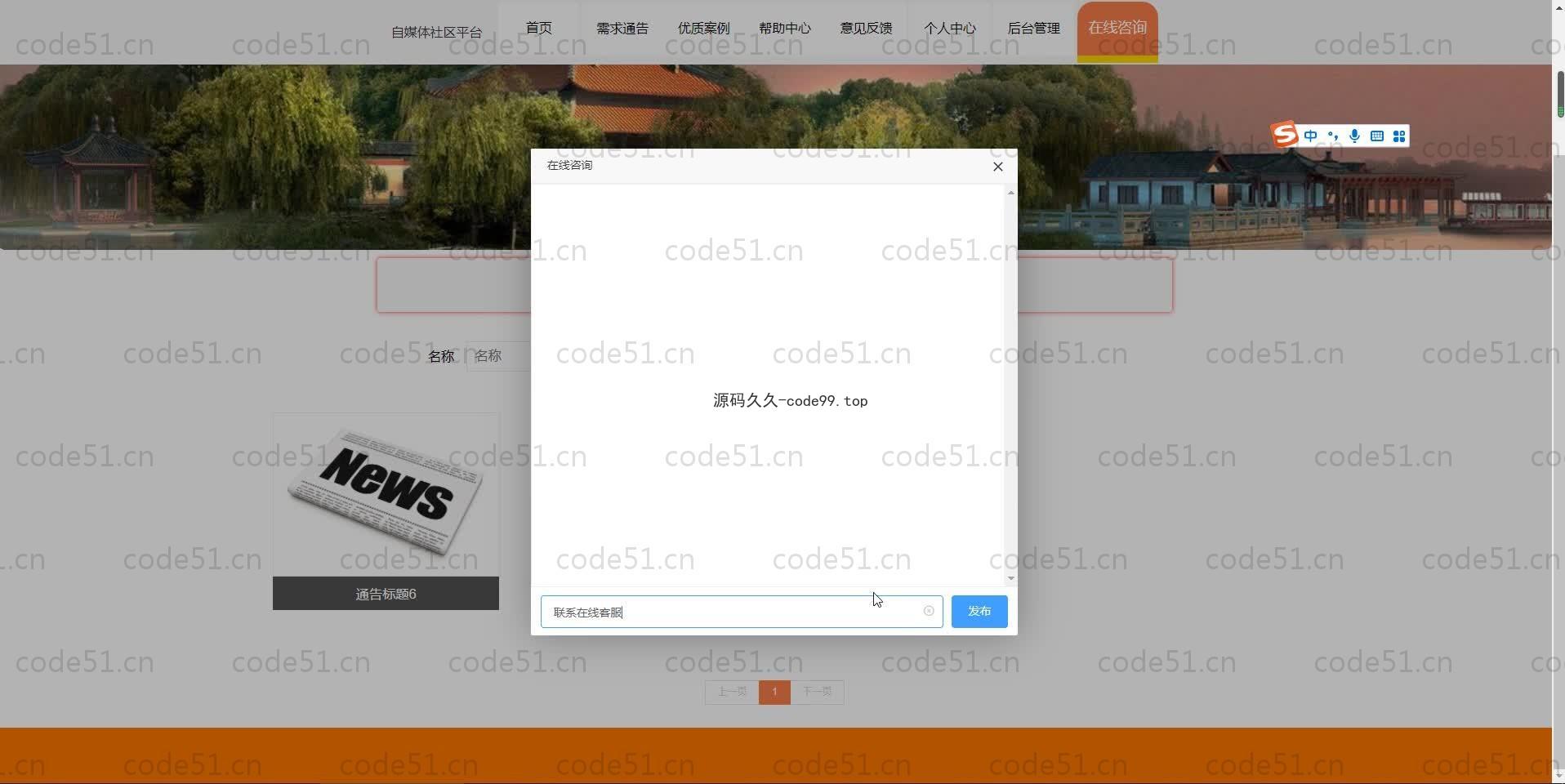Image resolution: width=1565 pixels, height=784 pixels.
Task: Focus the chat message input field
Action: (x=742, y=612)
